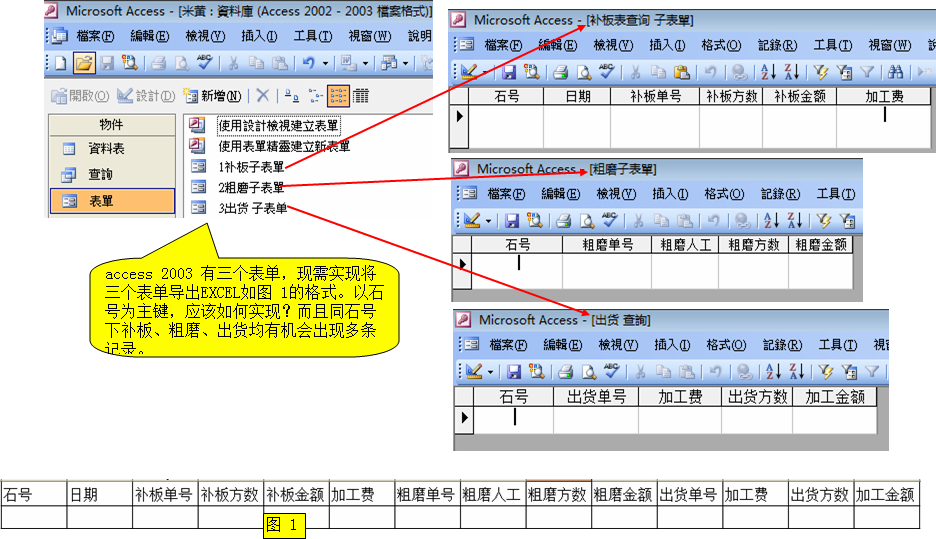
Task: Select 表單 in the objects pane
Action: [101, 201]
